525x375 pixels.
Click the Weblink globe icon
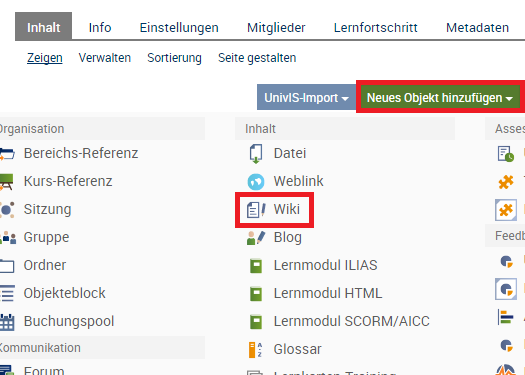(256, 182)
